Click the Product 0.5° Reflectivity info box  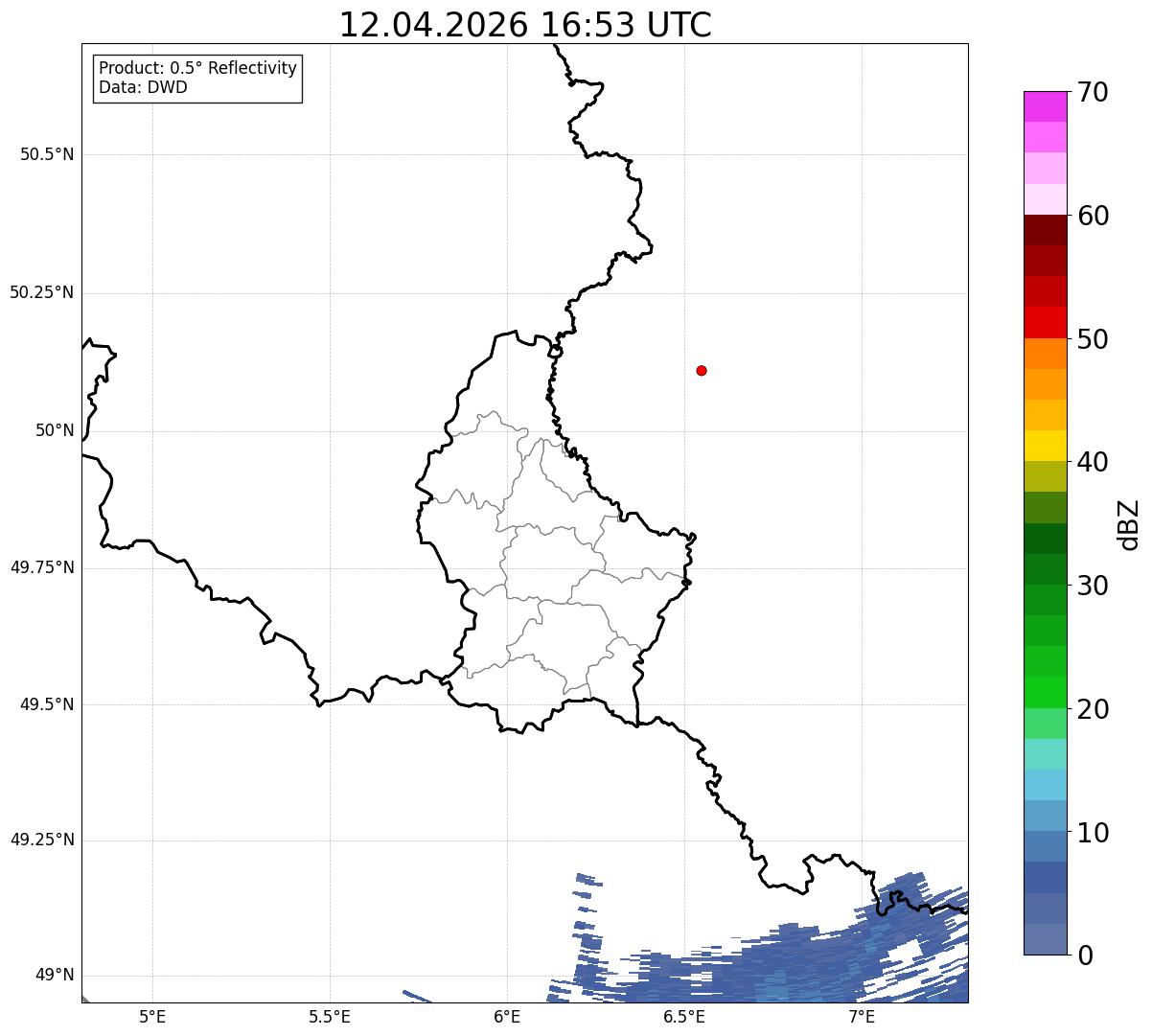point(197,78)
